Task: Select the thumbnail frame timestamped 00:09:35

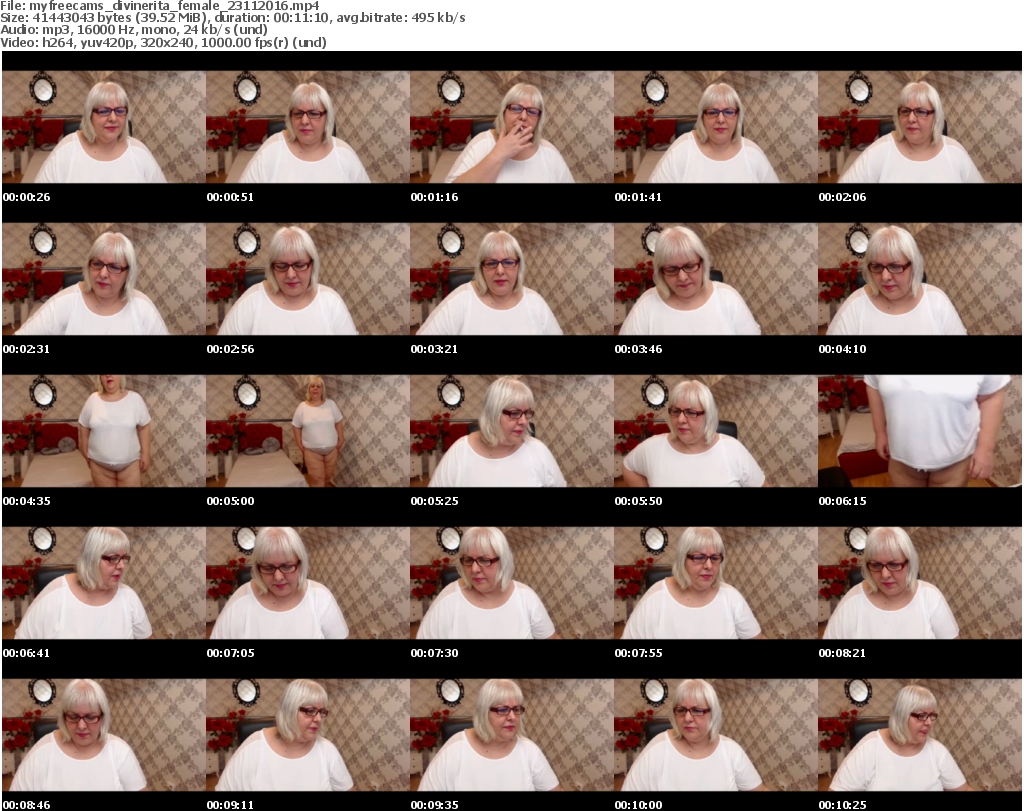Action: tap(511, 735)
